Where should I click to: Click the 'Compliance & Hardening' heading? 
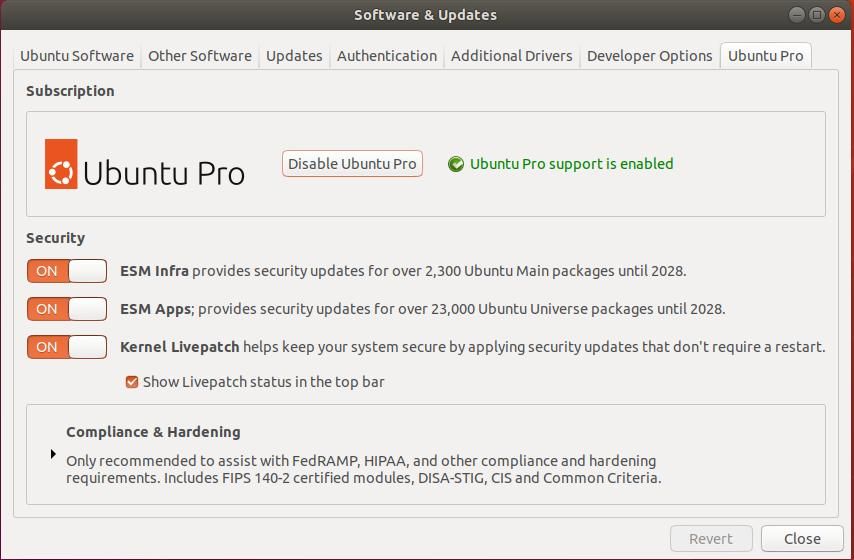point(153,432)
